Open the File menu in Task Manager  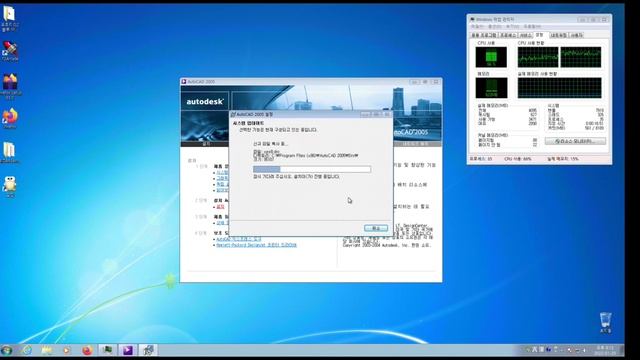click(477, 27)
